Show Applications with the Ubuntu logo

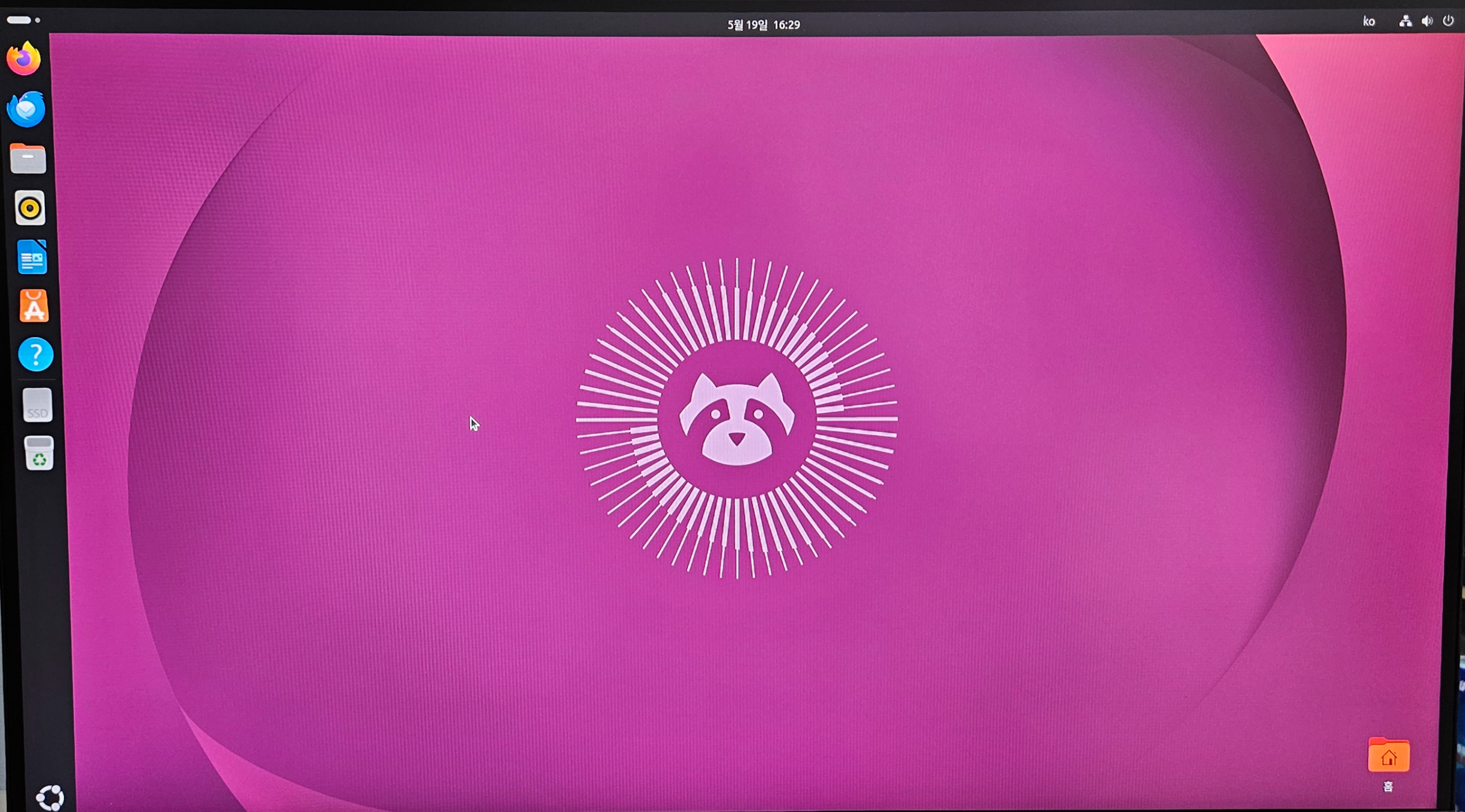click(x=50, y=798)
